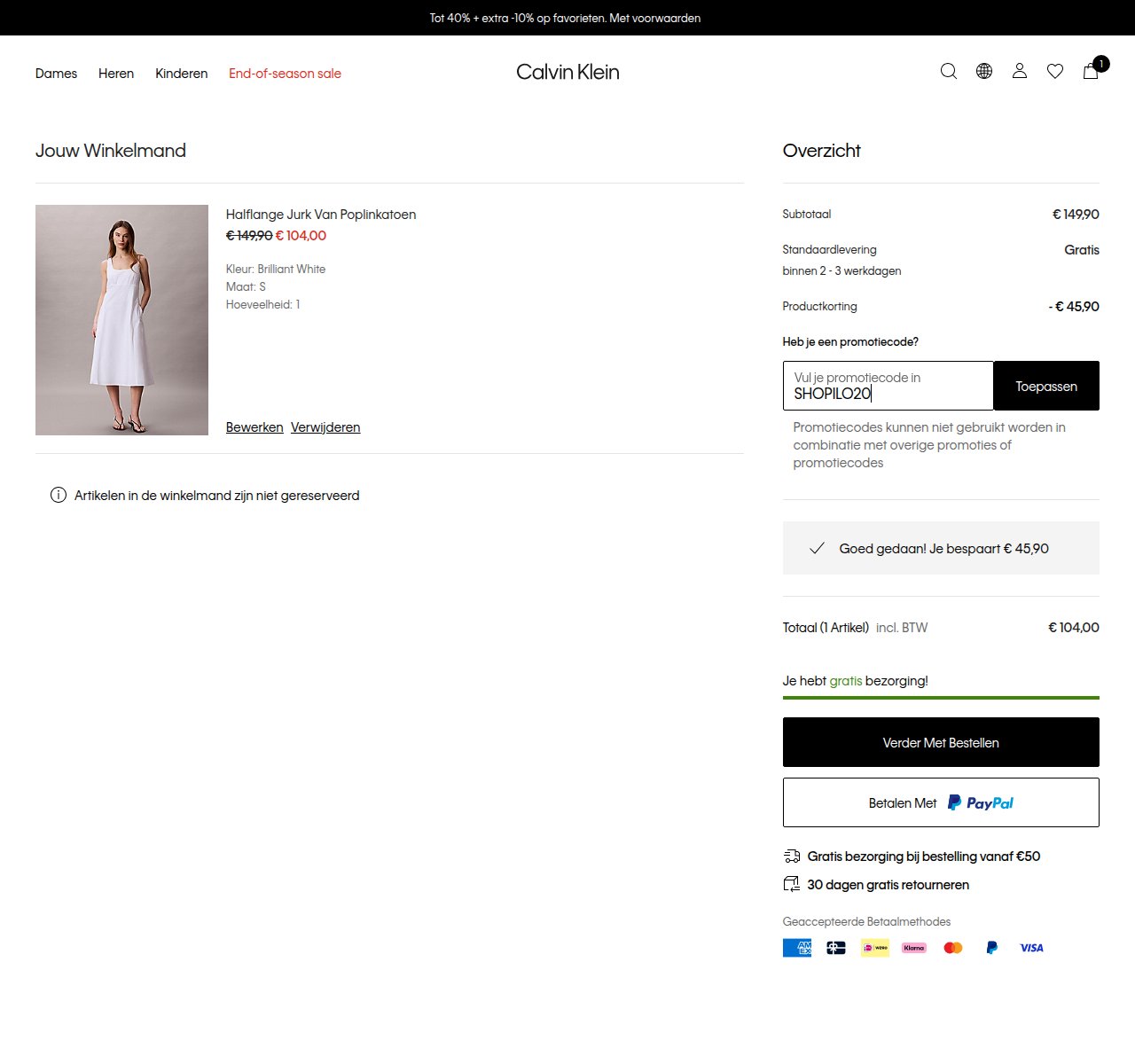Click the delivery truck icon
Image resolution: width=1135 pixels, height=1064 pixels.
[792, 856]
